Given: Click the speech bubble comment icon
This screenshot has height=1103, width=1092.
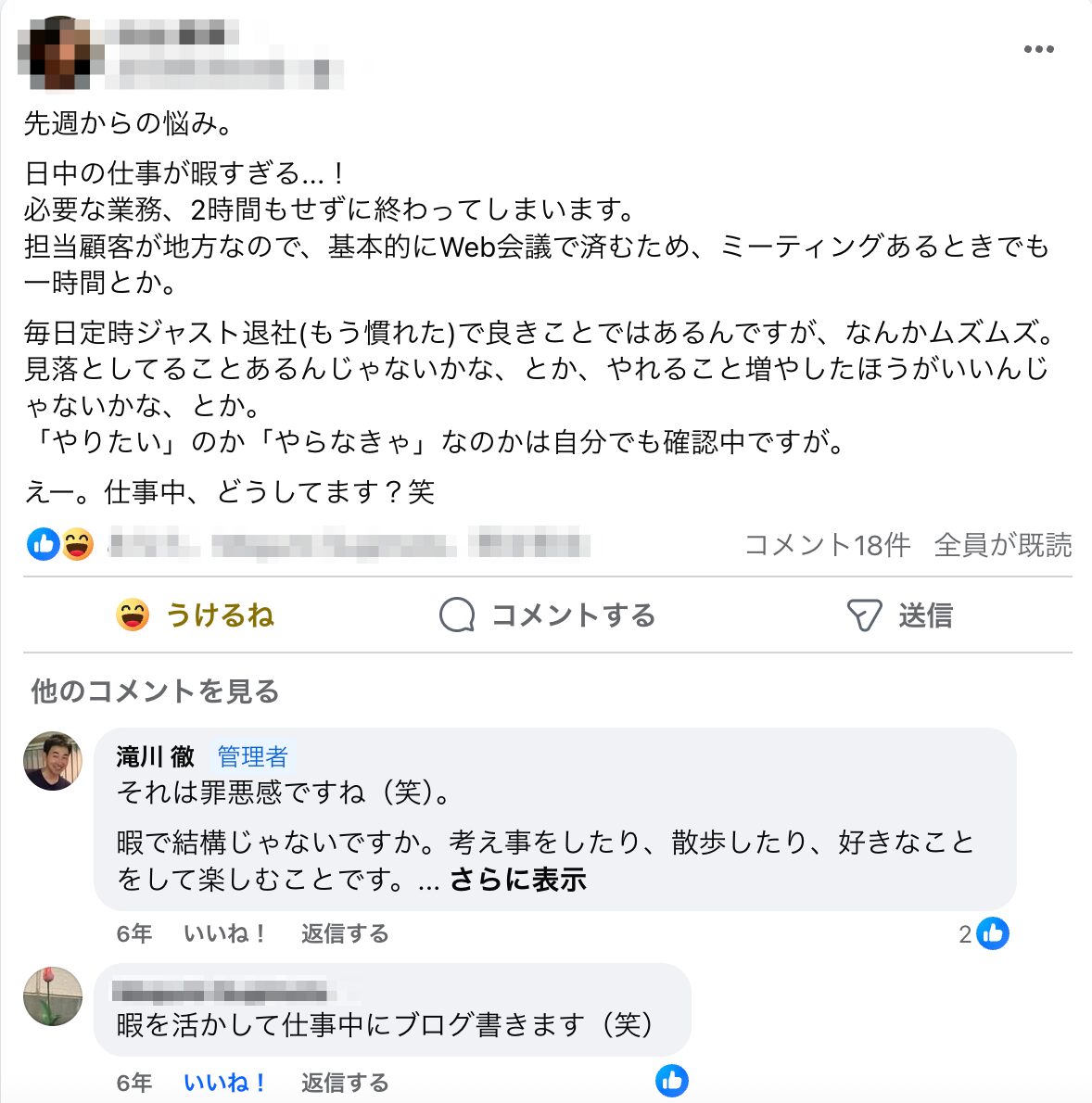Looking at the screenshot, I should pos(457,615).
